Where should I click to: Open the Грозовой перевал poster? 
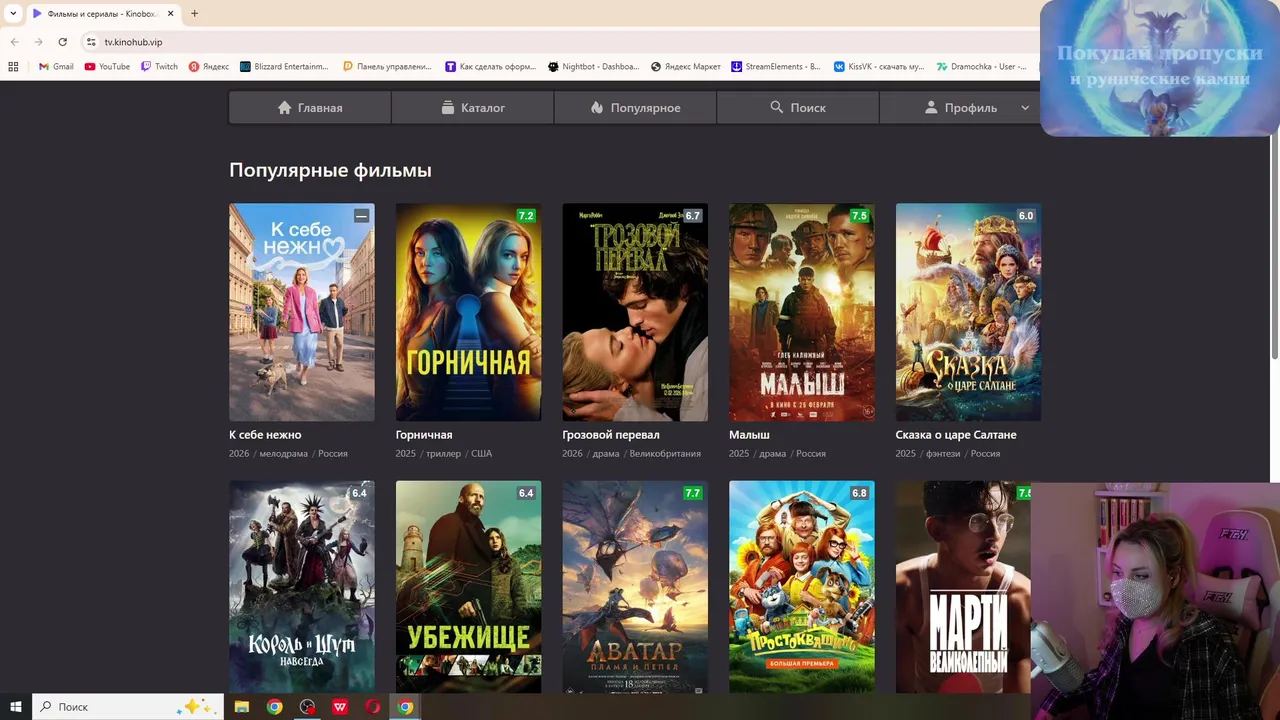point(635,312)
